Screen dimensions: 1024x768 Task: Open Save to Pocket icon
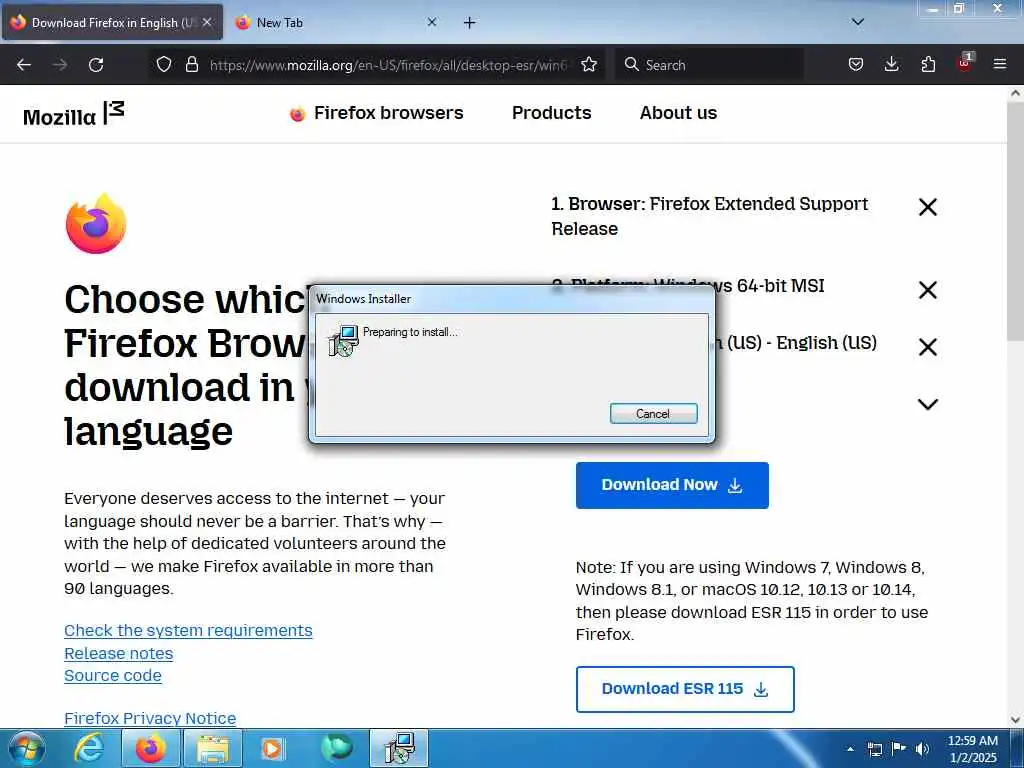point(856,64)
